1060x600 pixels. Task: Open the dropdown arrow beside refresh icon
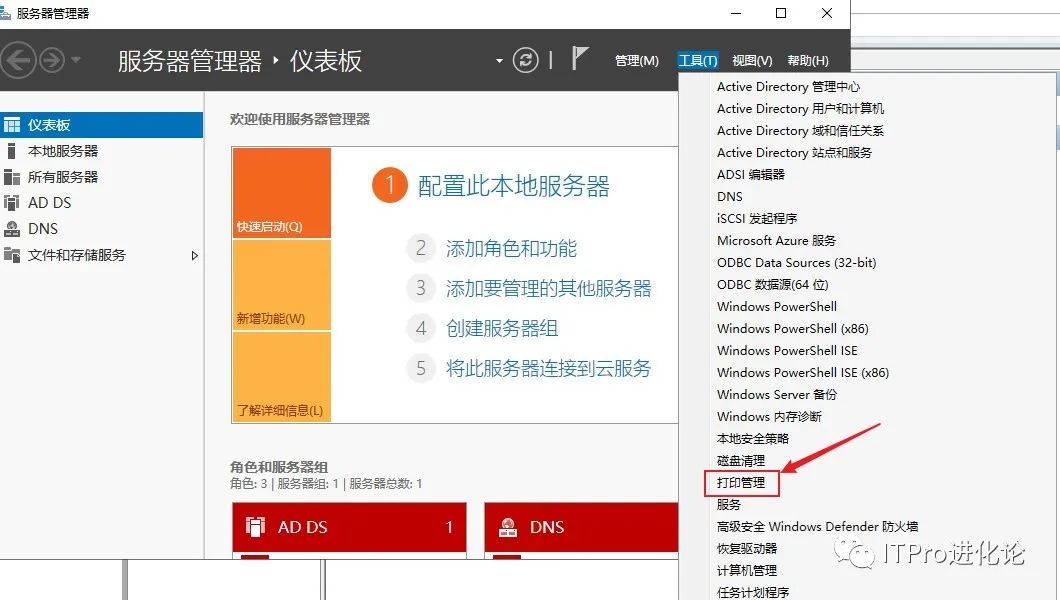point(499,61)
